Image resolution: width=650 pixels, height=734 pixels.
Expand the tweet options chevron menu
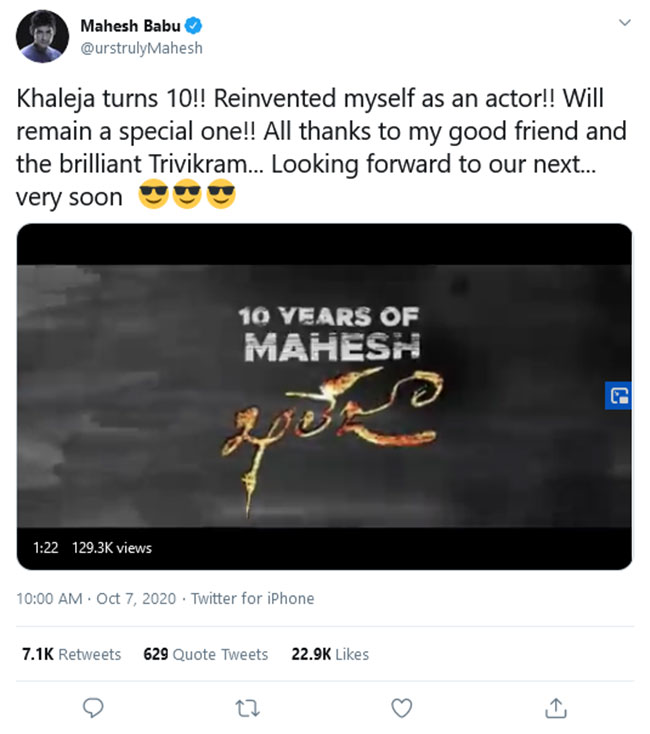[x=625, y=22]
